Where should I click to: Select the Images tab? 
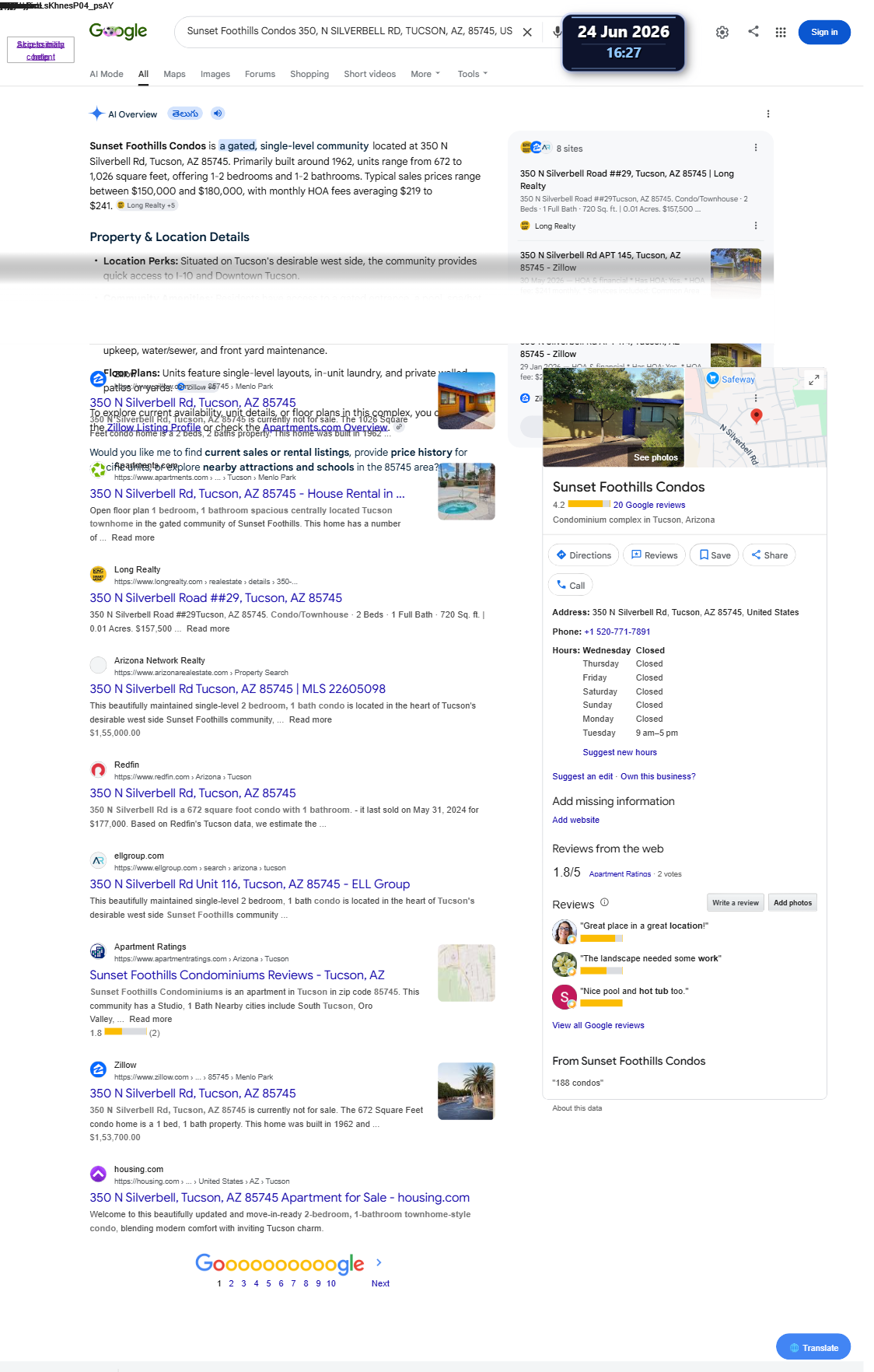(215, 74)
